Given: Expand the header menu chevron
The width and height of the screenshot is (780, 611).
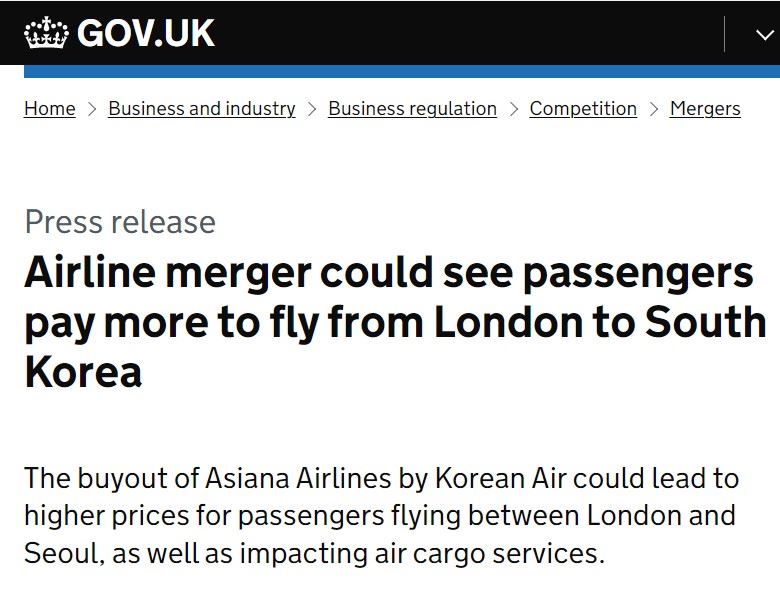Looking at the screenshot, I should tap(765, 34).
